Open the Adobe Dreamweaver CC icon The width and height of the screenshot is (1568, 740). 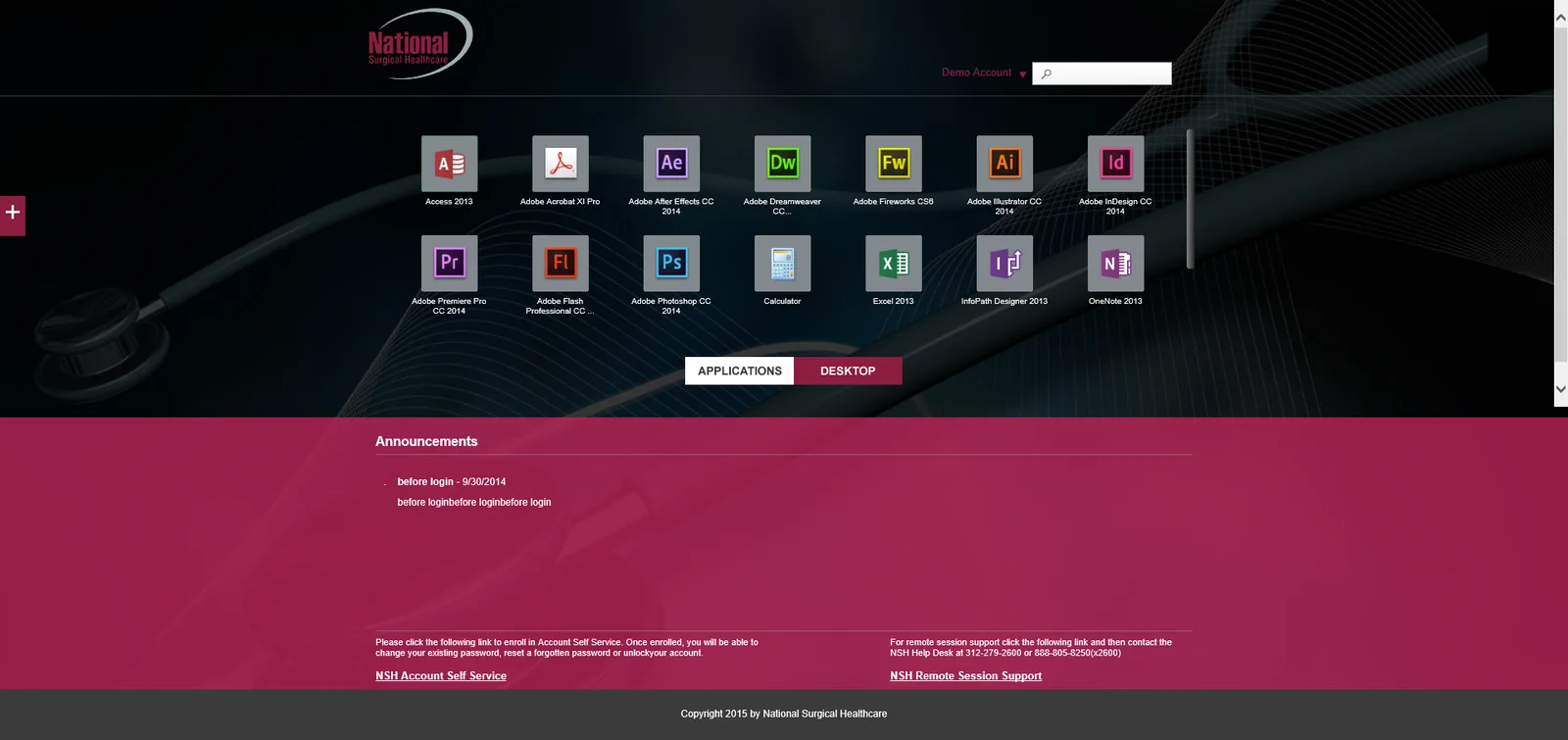[x=782, y=164]
